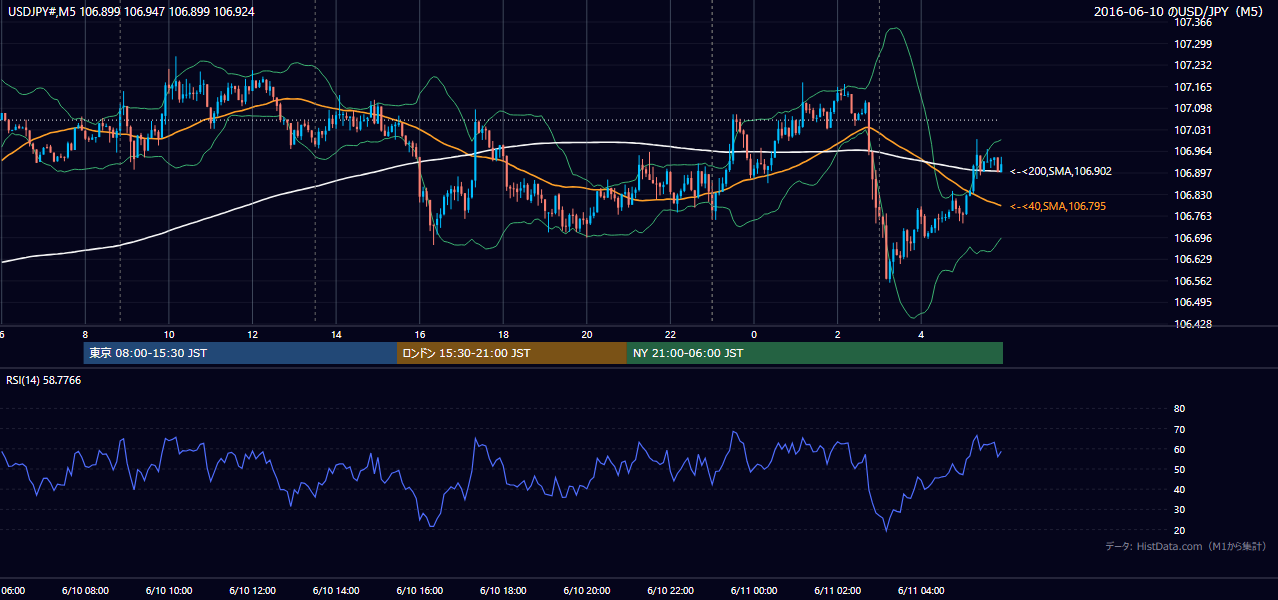Click the '6/10 22:00' date axis label

(x=671, y=590)
